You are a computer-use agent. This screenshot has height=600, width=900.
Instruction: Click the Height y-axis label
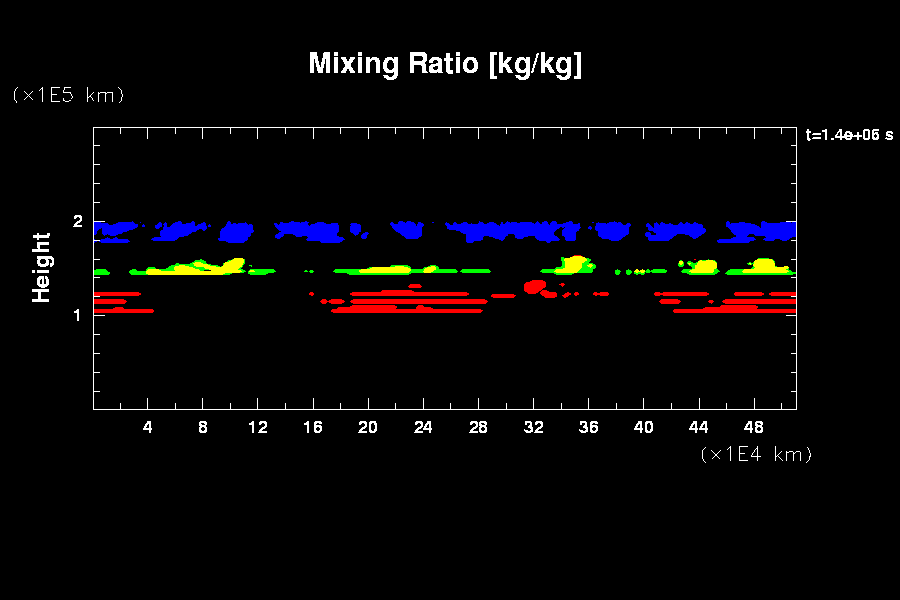pos(41,267)
